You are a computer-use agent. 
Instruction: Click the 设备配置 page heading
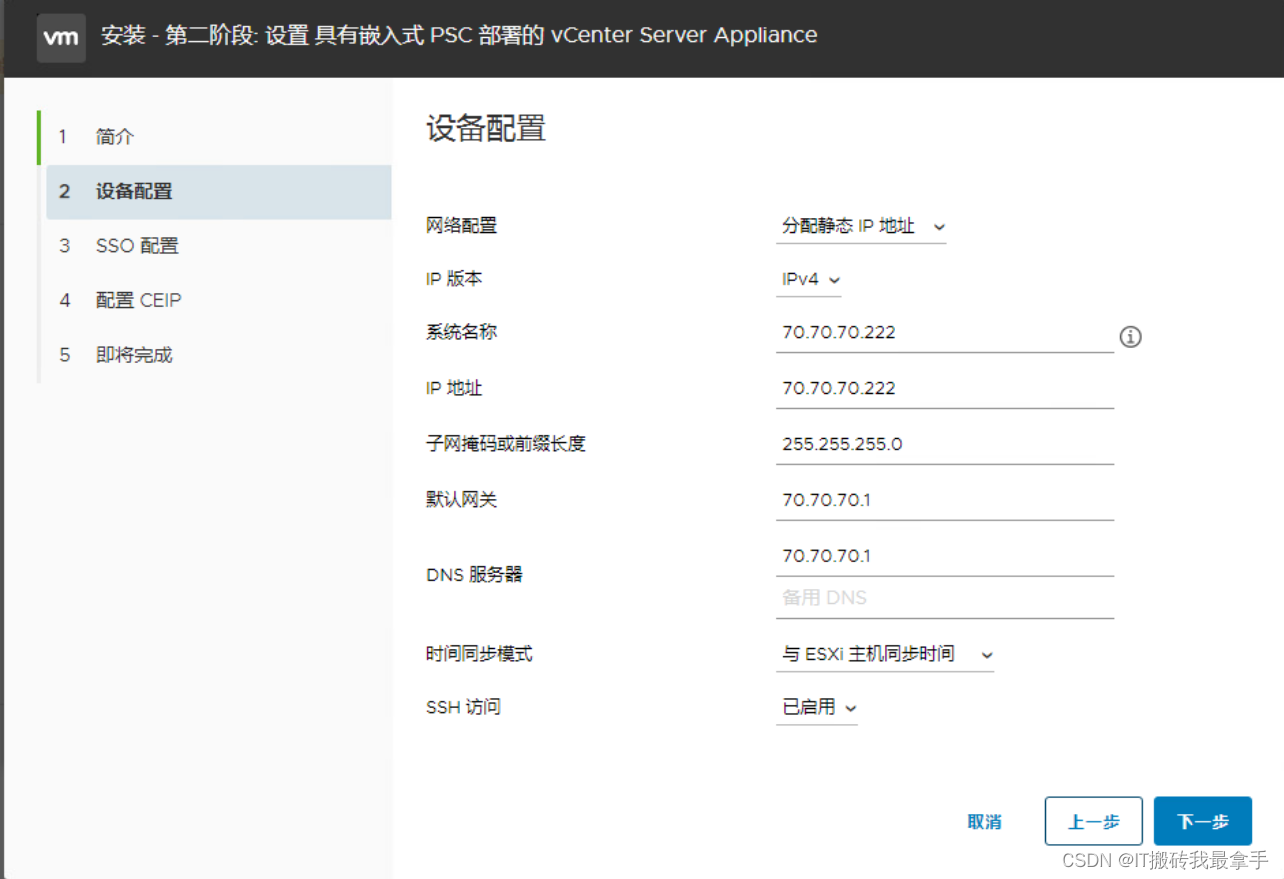tap(486, 129)
